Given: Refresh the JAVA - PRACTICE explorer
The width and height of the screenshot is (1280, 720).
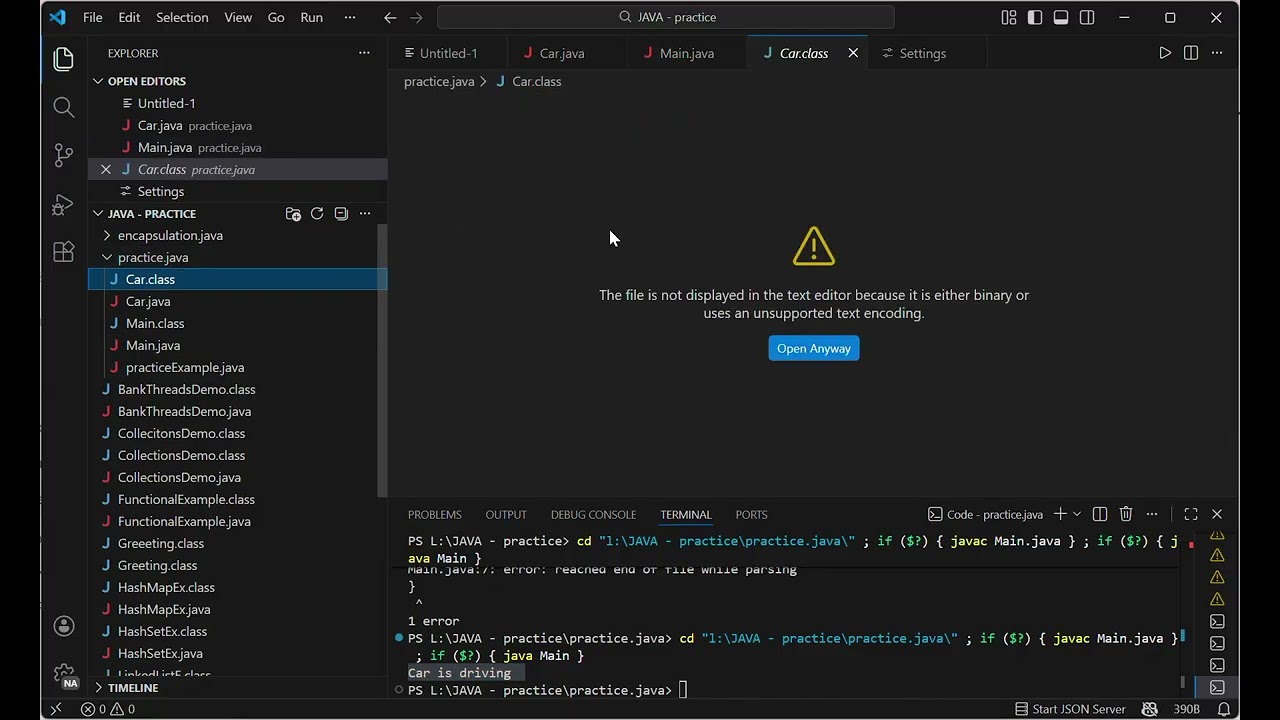Looking at the screenshot, I should [x=317, y=213].
